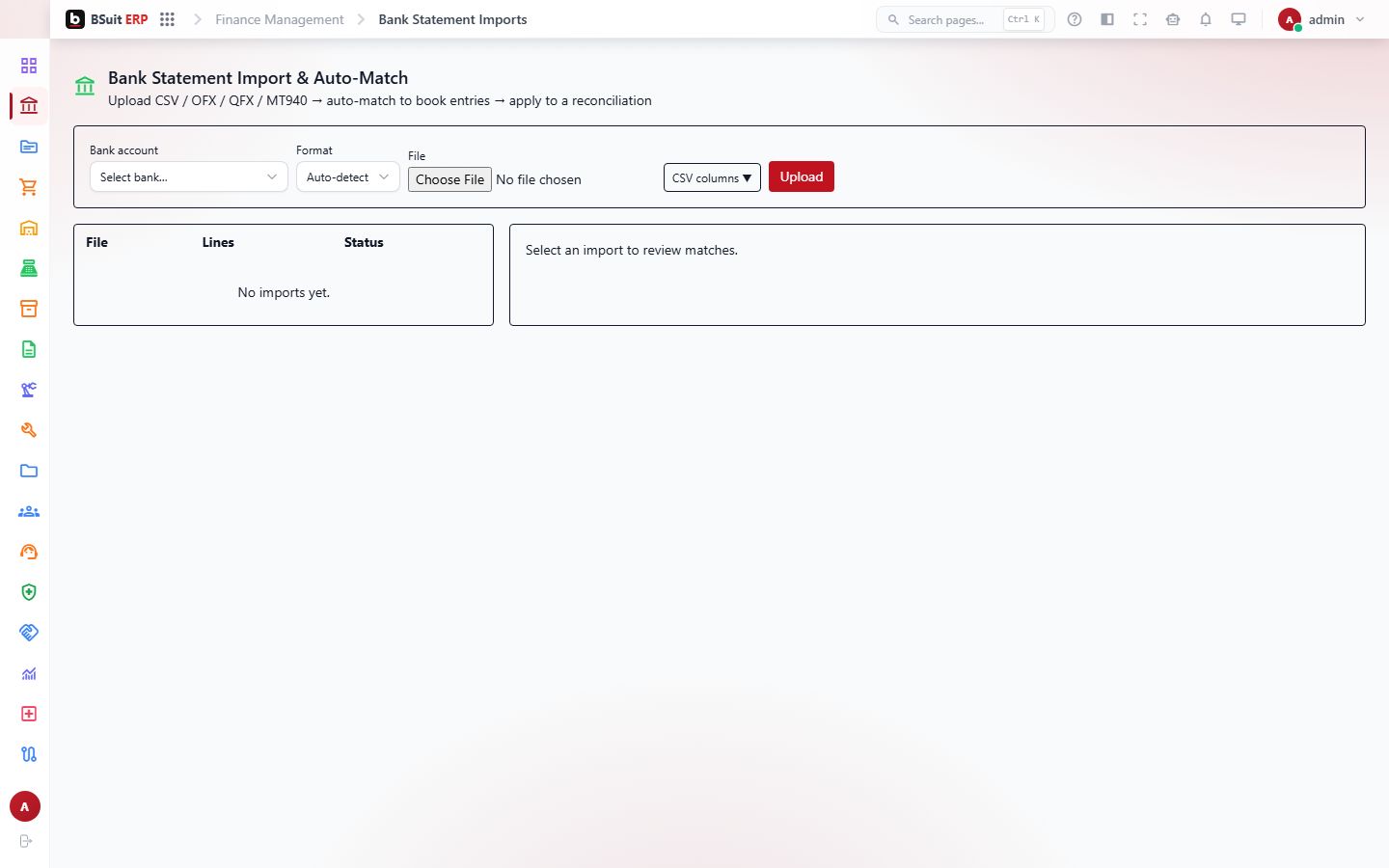Open the handshake sidebar icon
Viewport: 1389px width, 868px height.
(x=29, y=633)
